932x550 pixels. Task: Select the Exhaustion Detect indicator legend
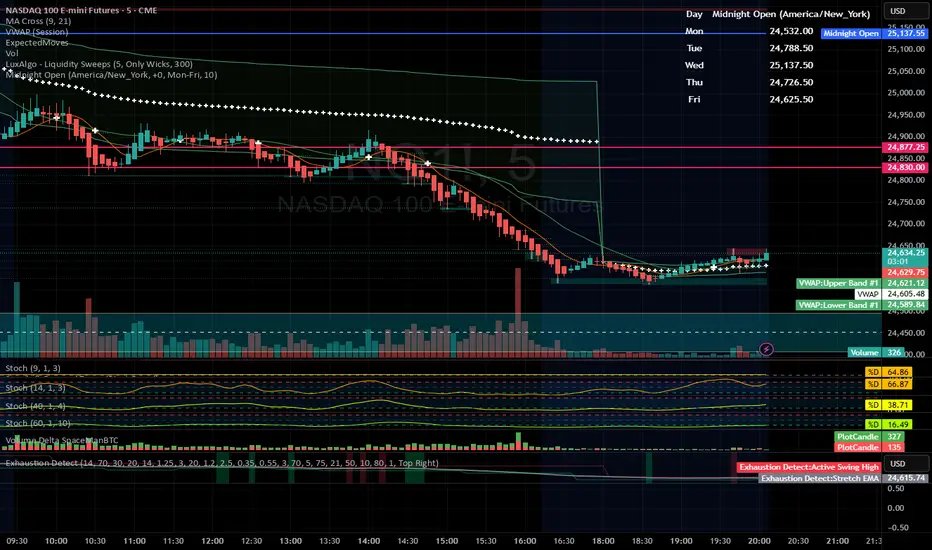pos(222,463)
